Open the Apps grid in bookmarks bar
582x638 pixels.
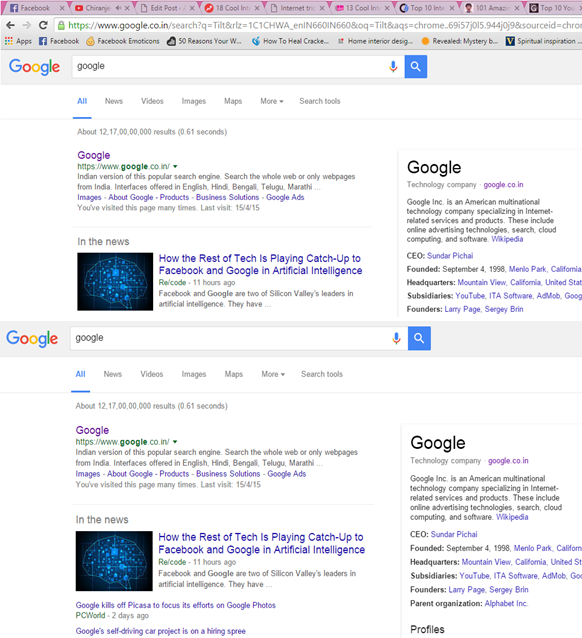18,41
